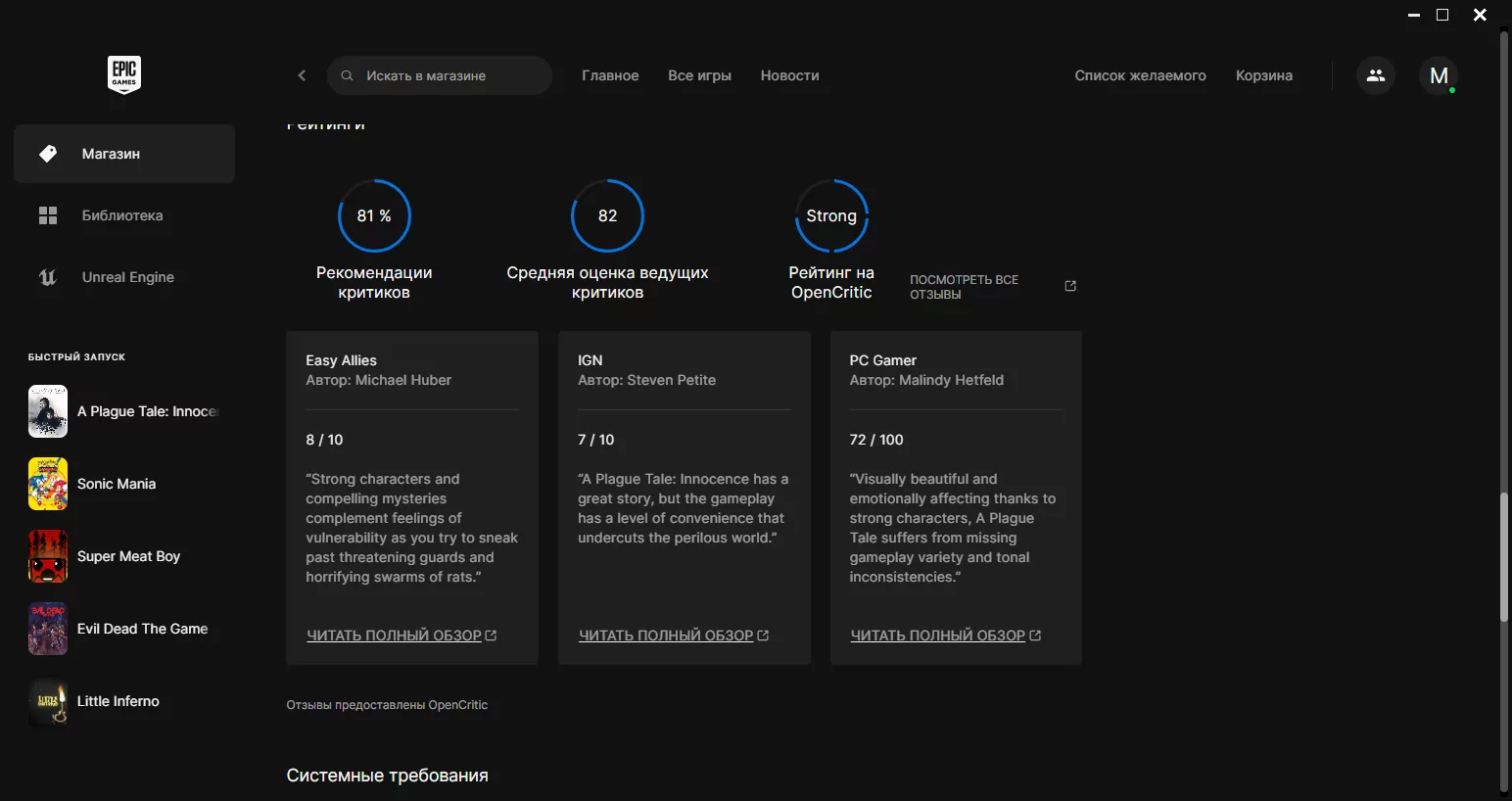Click Рейтинг на OpenCritic label

(831, 282)
